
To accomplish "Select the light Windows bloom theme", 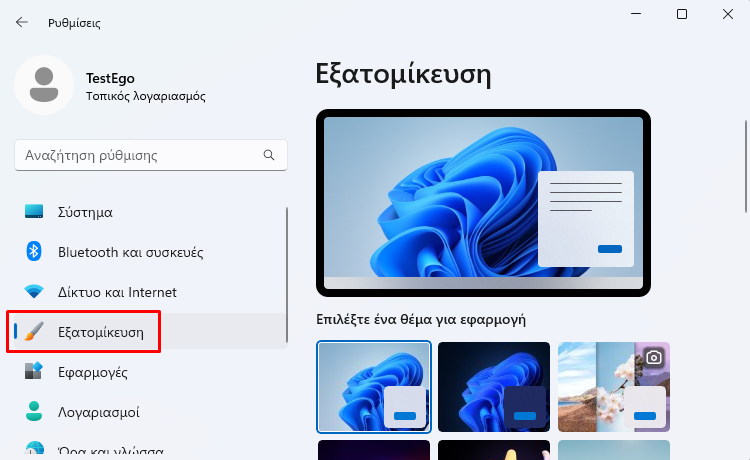I will pos(374,387).
